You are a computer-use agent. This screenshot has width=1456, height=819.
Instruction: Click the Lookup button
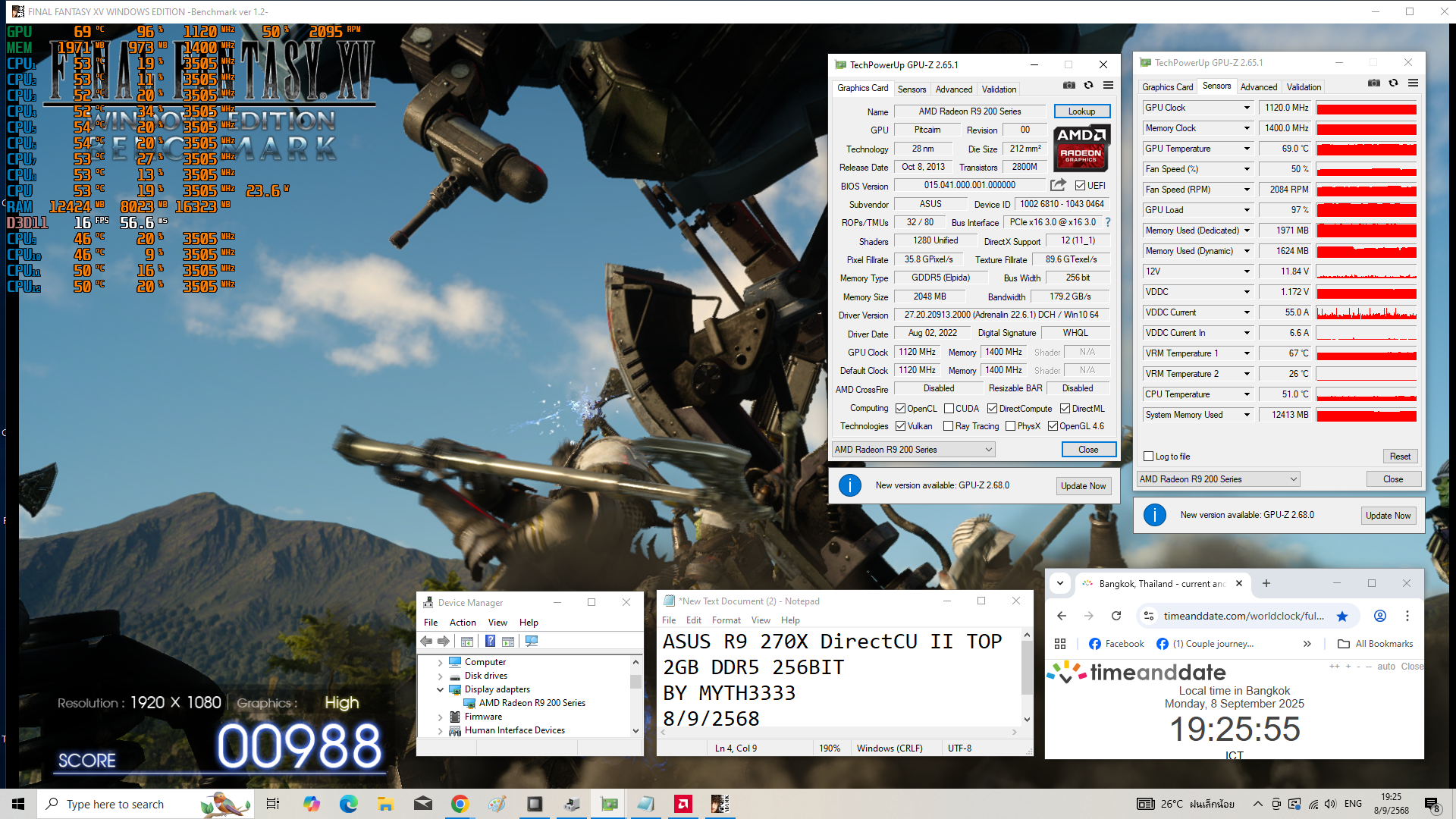(1081, 111)
